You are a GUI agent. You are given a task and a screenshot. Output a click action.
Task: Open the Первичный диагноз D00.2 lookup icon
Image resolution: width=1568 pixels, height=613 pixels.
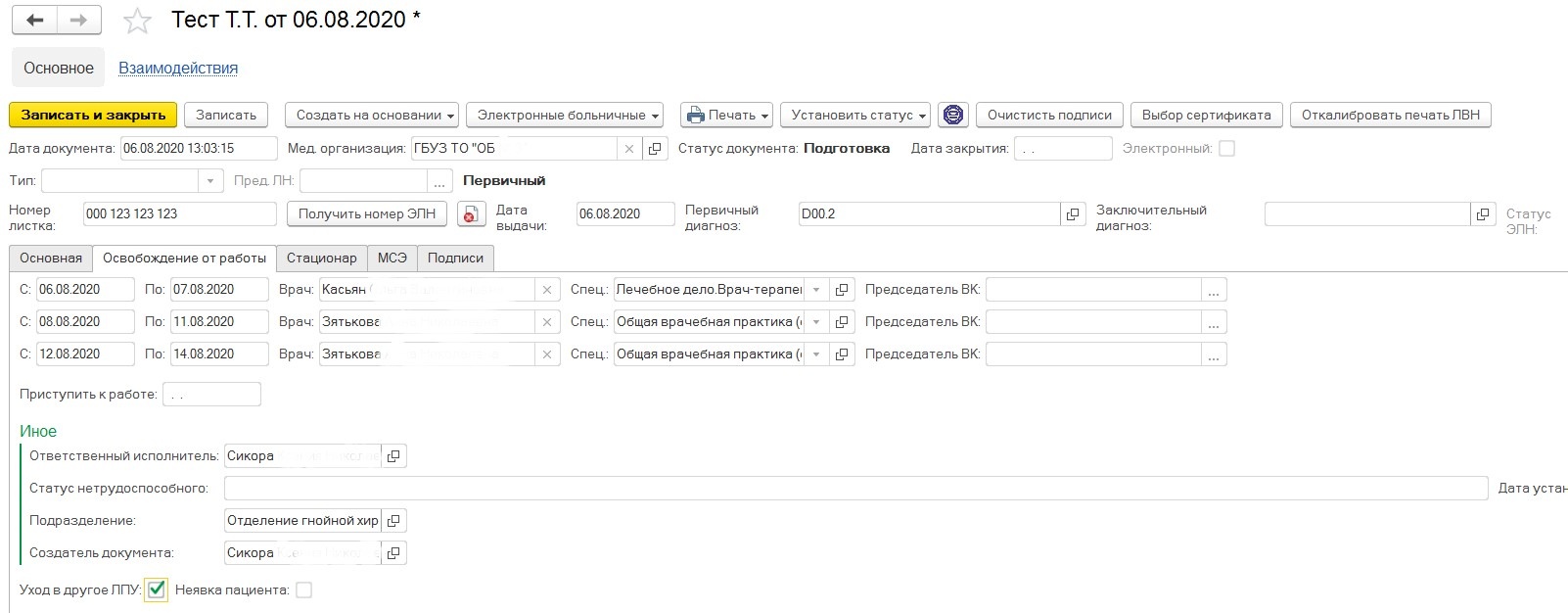[x=1073, y=214]
